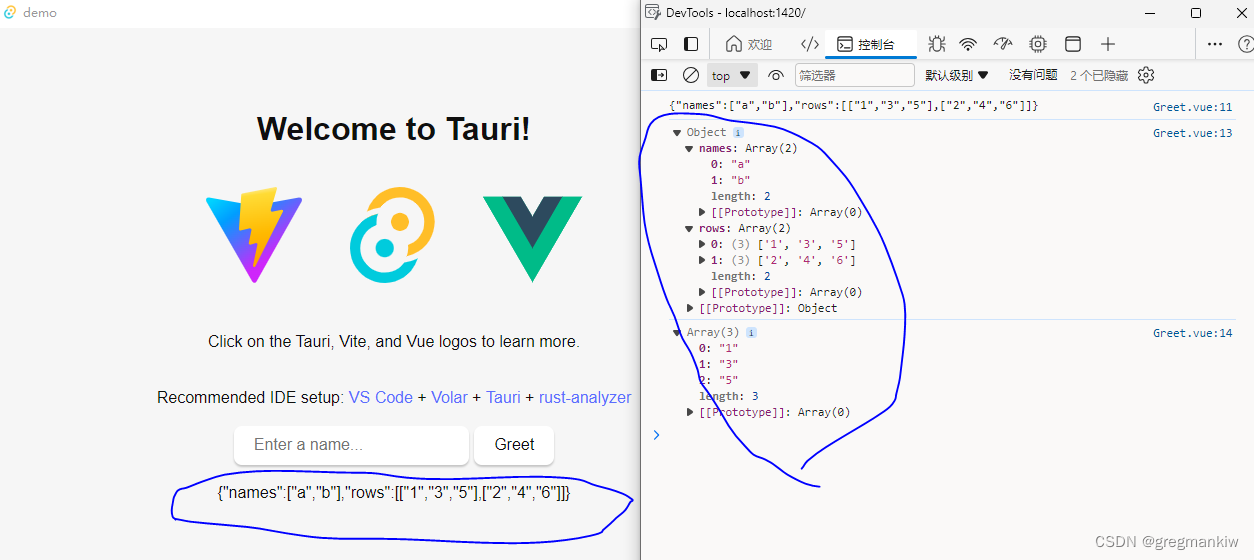
Task: Open the 默认级别 log level dropdown
Action: 957,75
